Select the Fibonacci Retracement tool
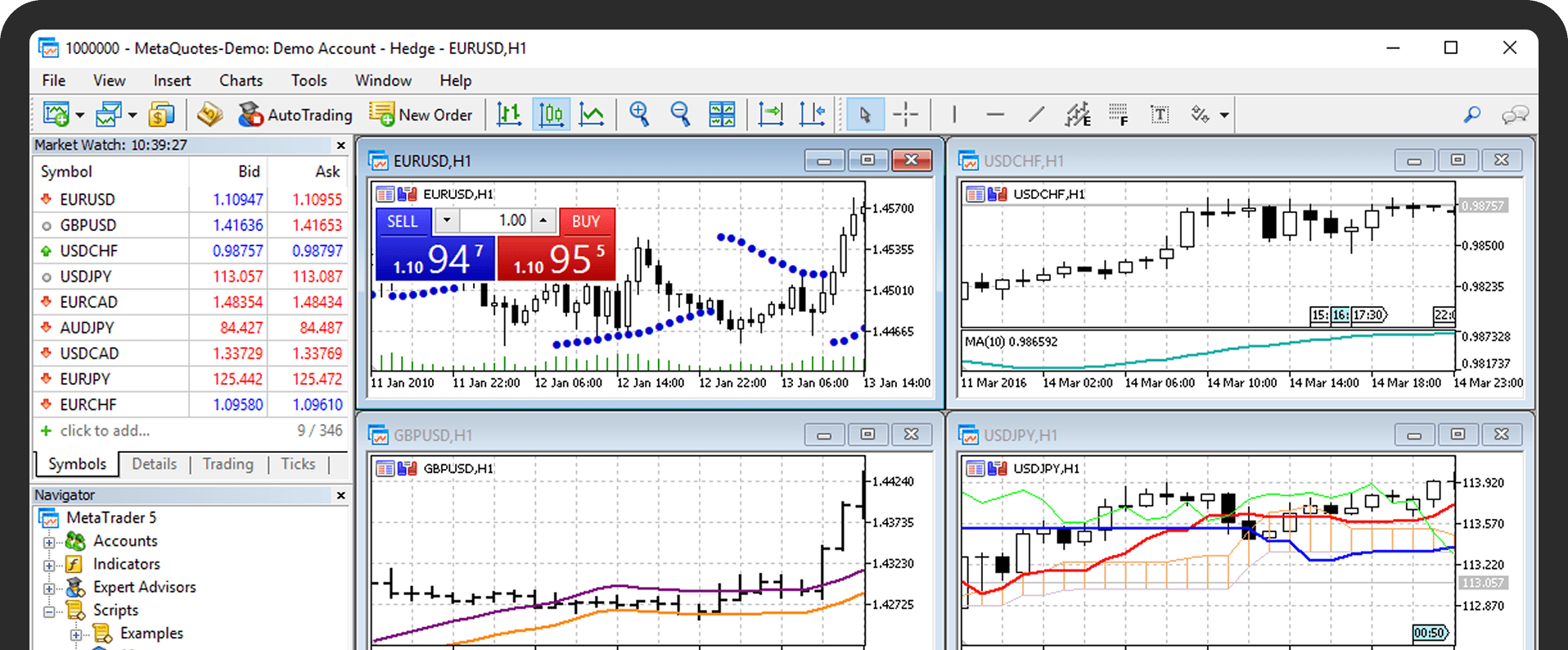 pos(1119,115)
